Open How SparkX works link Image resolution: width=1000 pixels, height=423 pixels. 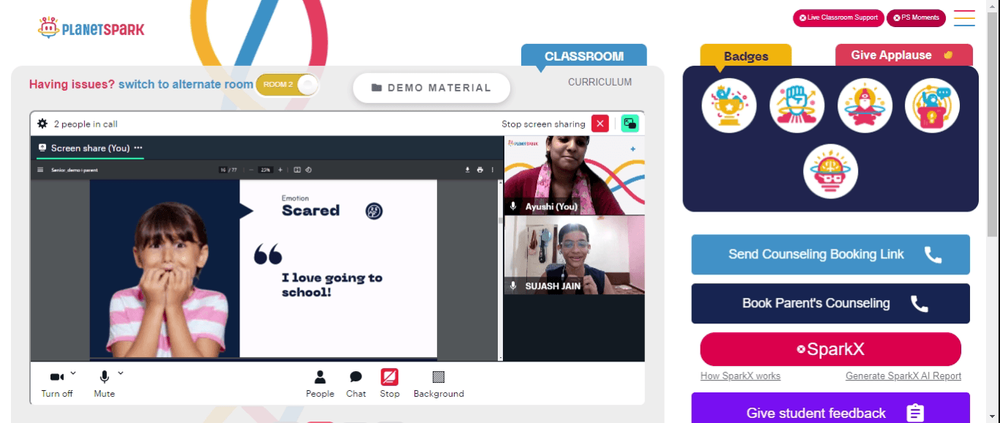pos(740,376)
